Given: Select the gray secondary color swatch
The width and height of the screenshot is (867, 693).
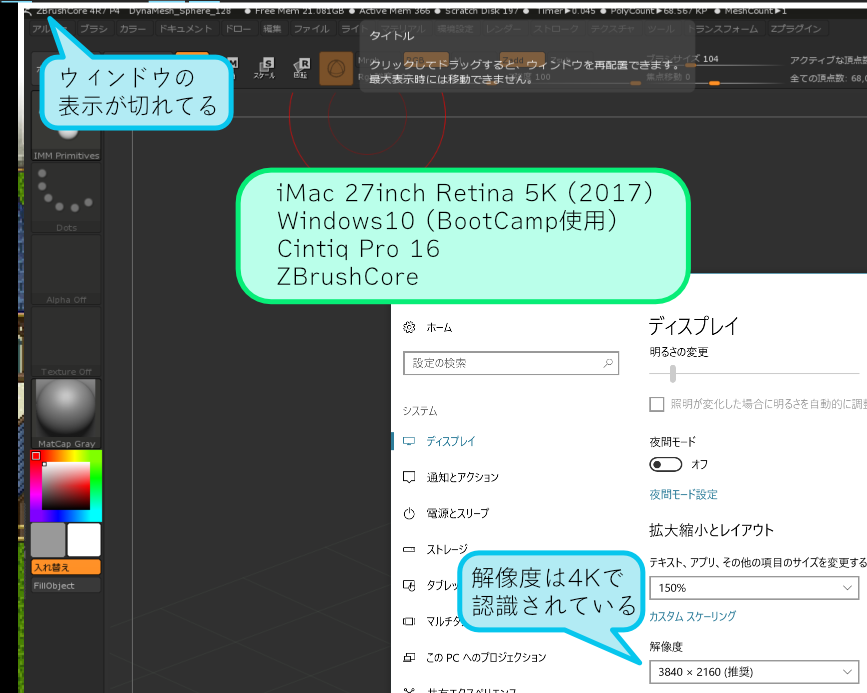Looking at the screenshot, I should [48, 540].
